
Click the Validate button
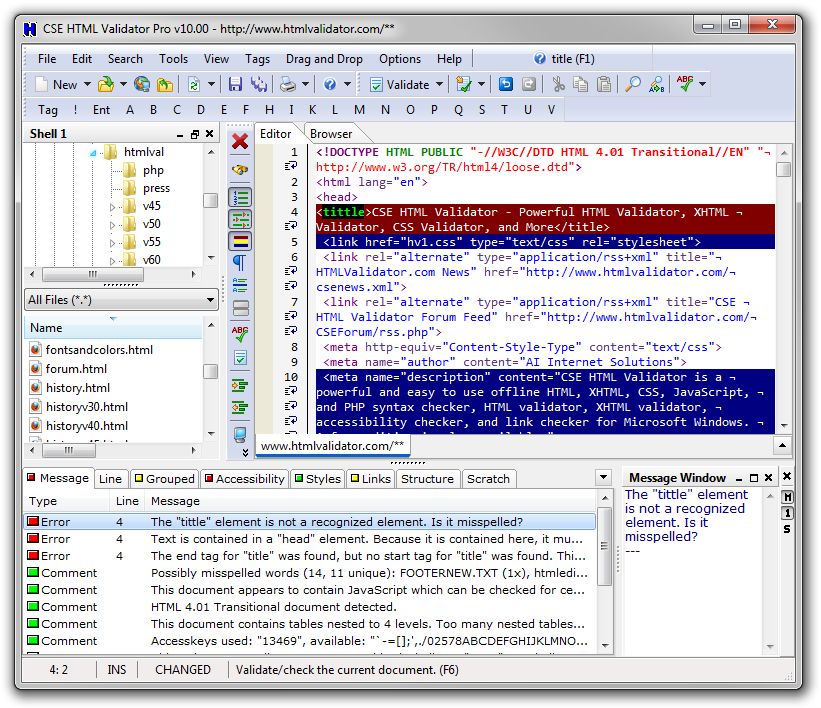pos(399,85)
